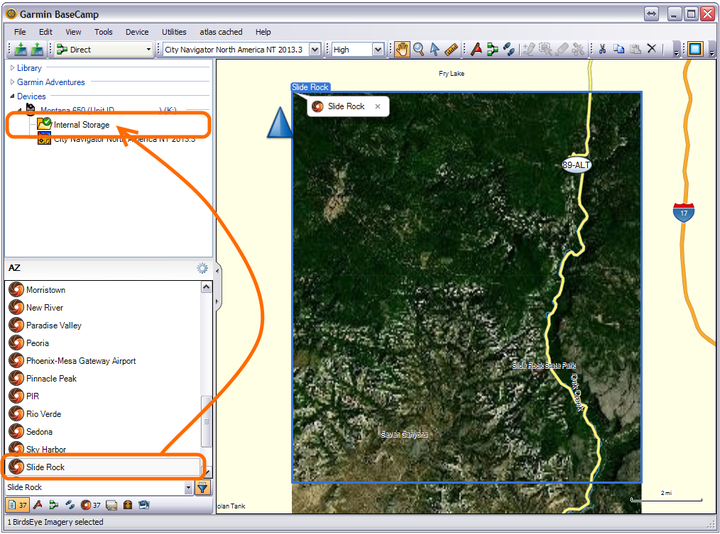Select Peoria in the AZ list
Screen dimensions: 720x534
pos(37,343)
